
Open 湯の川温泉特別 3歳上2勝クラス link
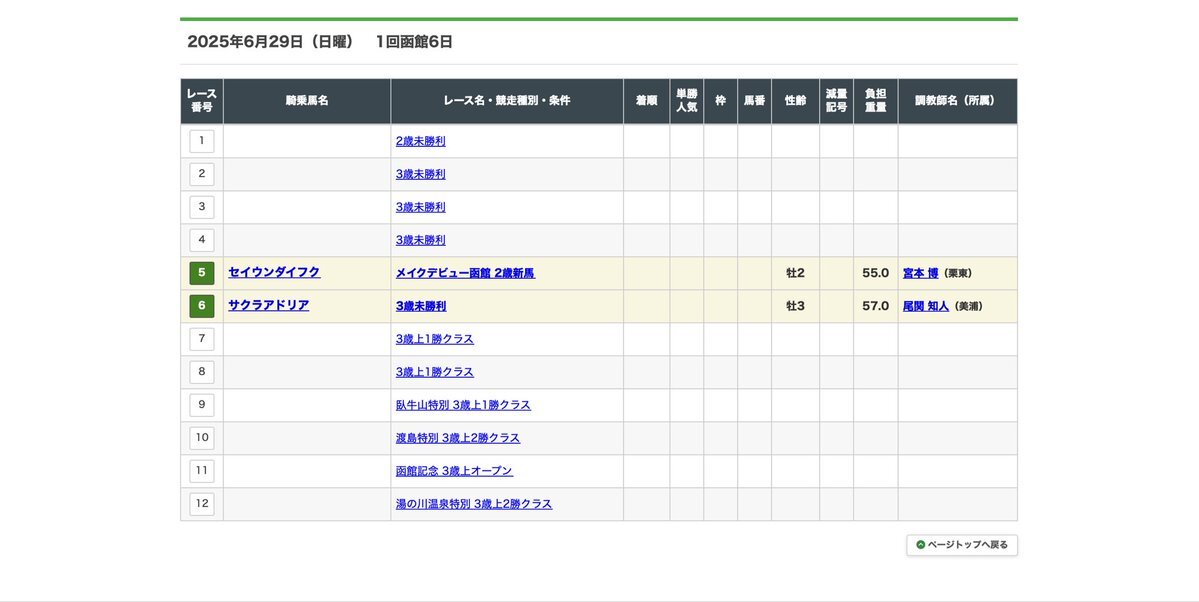pyautogui.click(x=474, y=503)
